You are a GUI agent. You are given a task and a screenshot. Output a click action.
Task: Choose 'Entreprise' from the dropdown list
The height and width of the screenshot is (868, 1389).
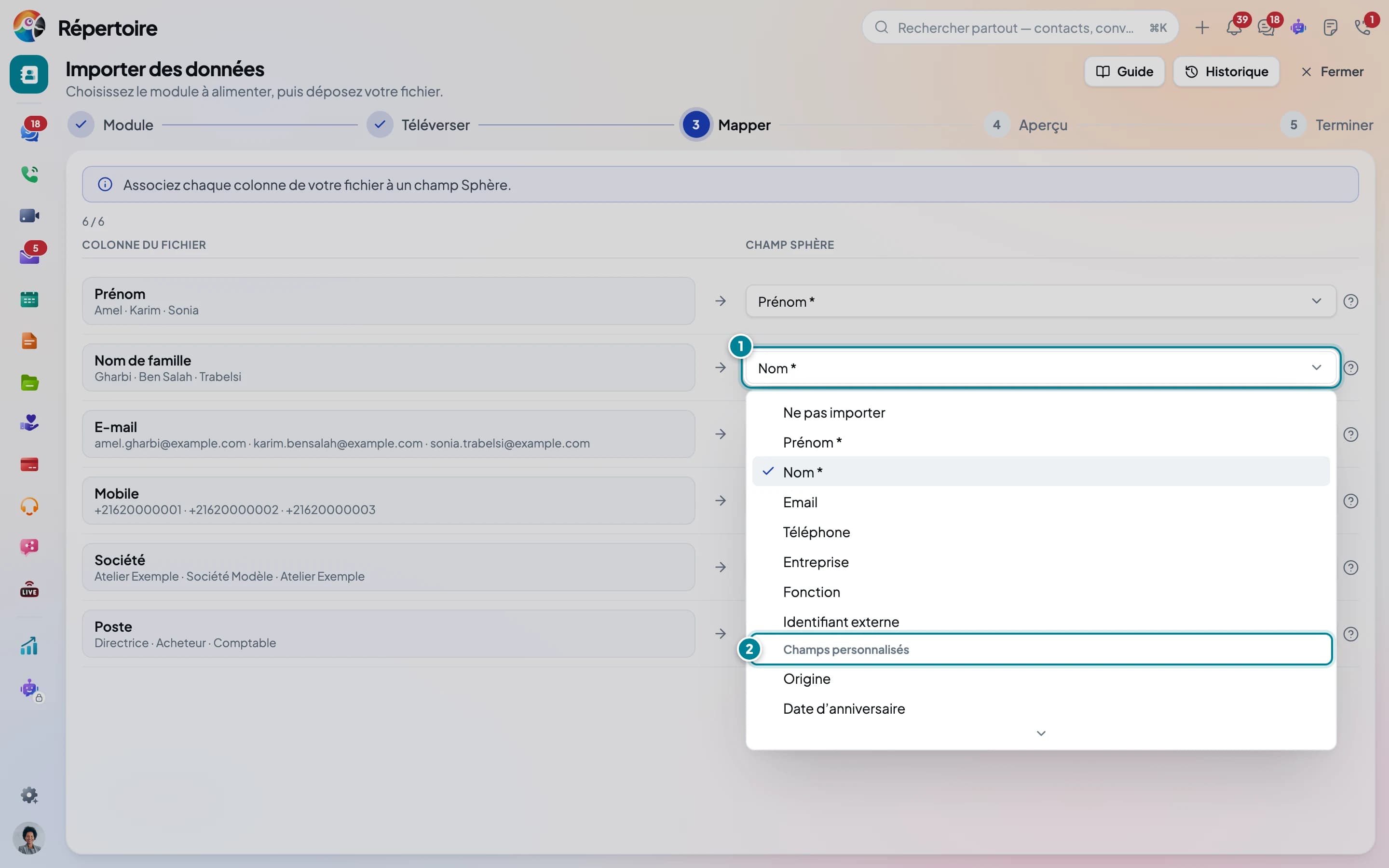(x=1041, y=562)
